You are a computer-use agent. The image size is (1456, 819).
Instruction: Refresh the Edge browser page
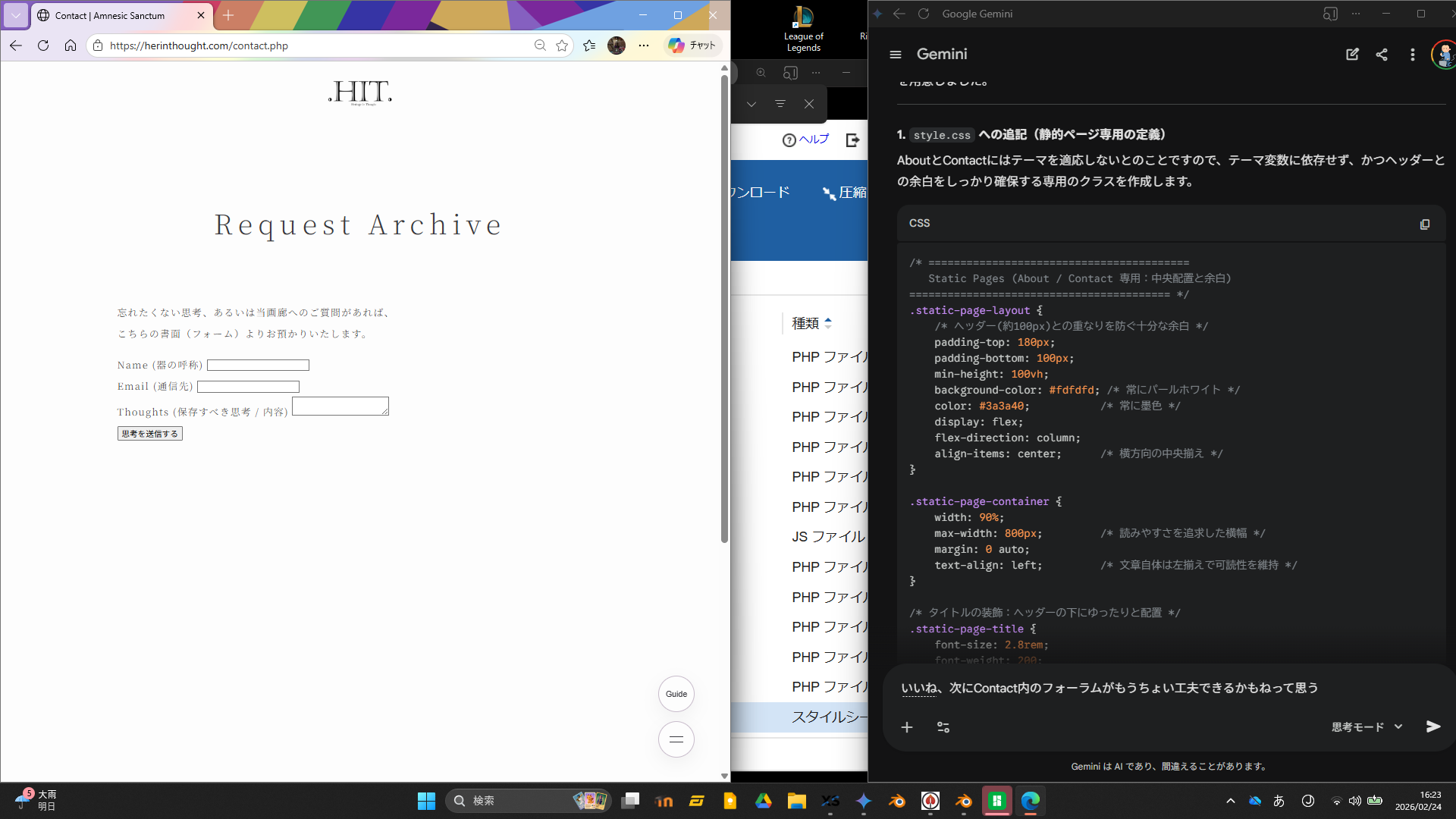coord(43,45)
